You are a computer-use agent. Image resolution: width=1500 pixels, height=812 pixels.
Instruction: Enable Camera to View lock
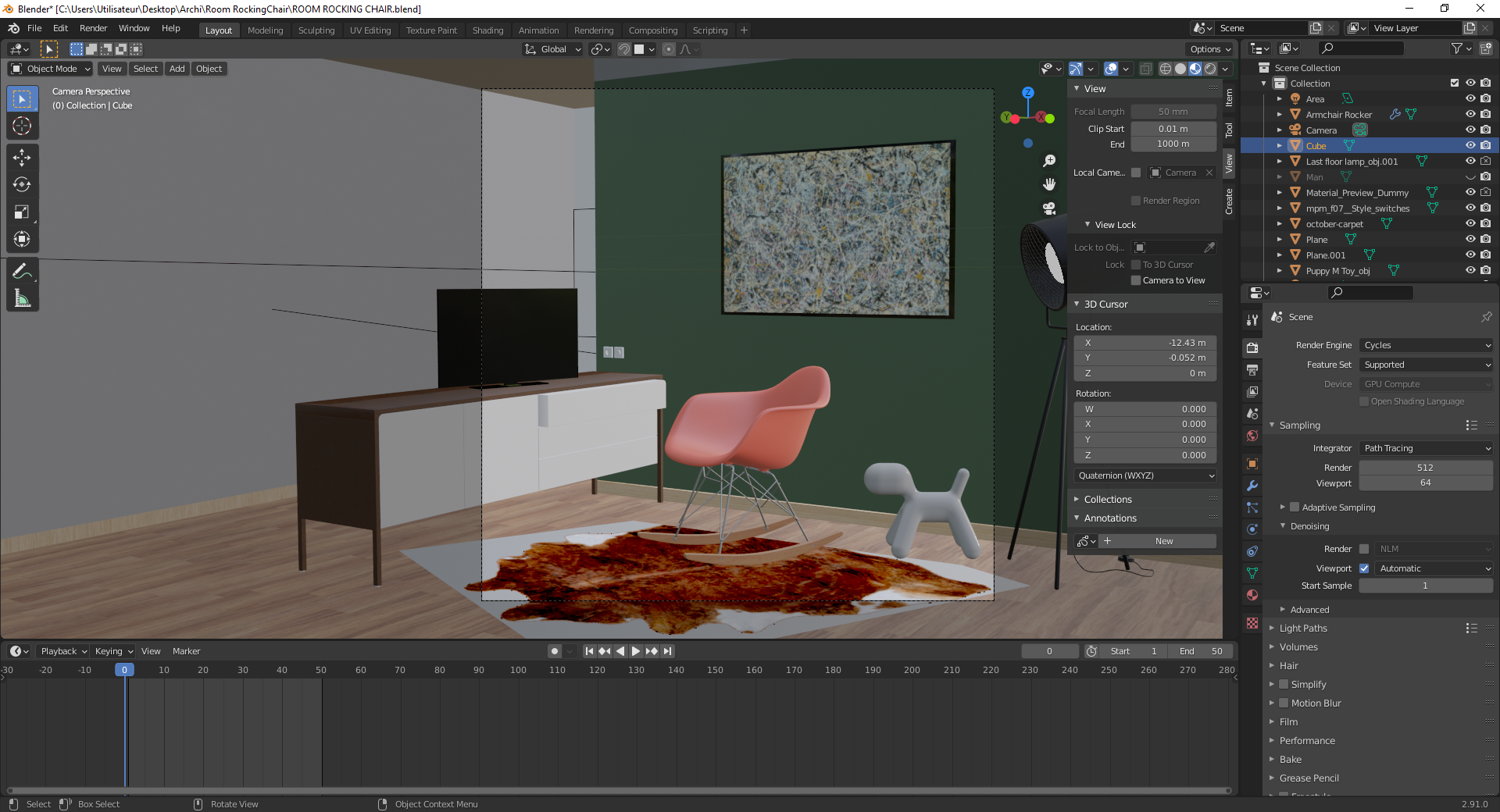(1136, 280)
